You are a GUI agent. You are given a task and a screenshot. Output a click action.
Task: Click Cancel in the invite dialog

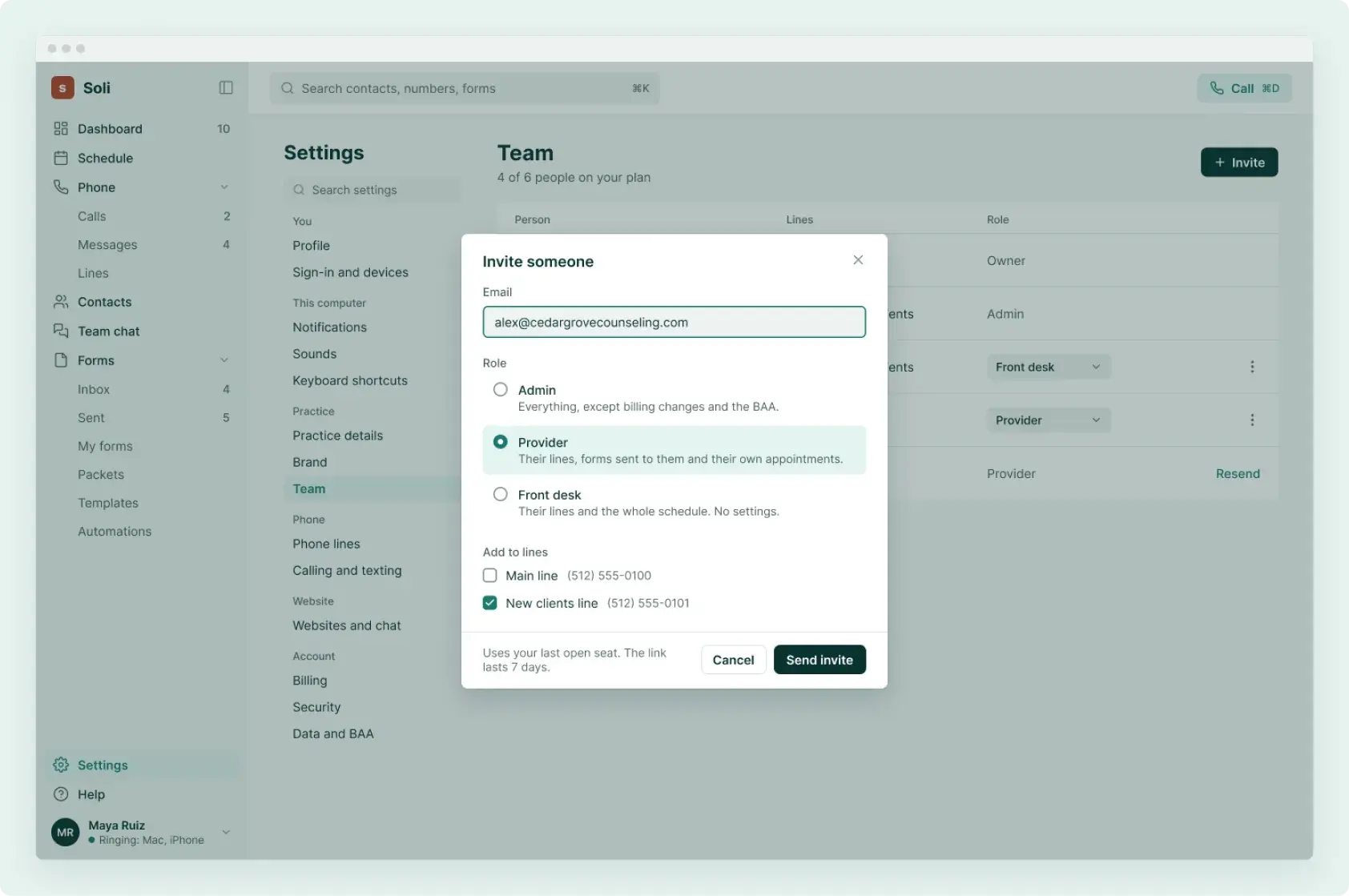click(733, 660)
